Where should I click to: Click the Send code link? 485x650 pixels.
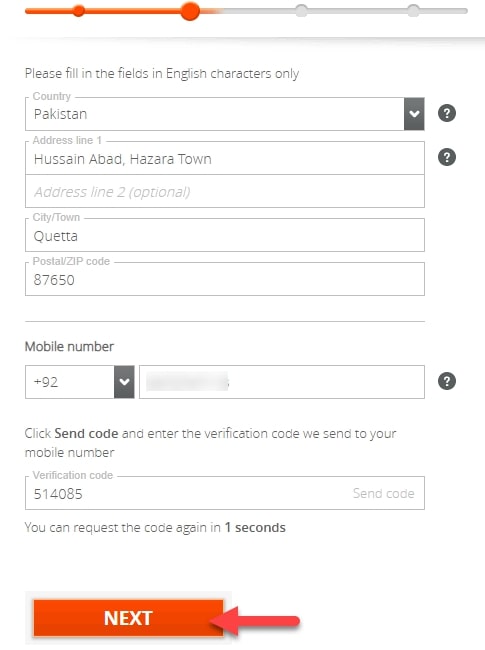click(383, 493)
